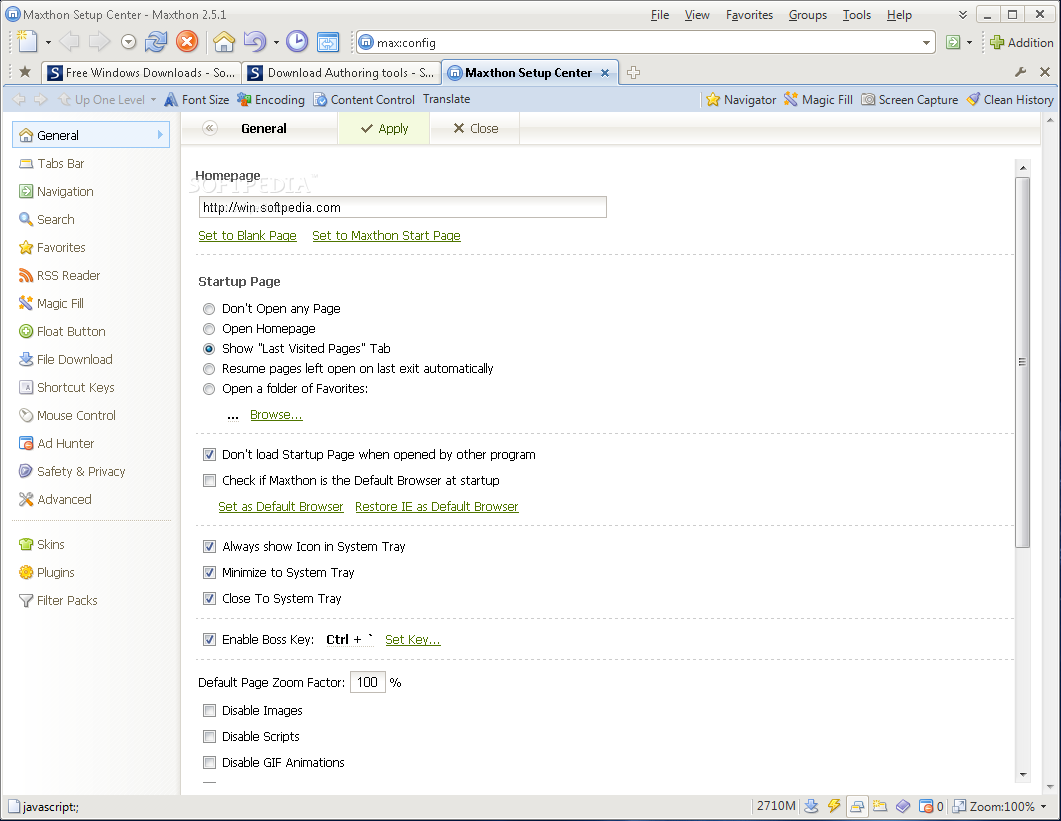The image size is (1061, 821).
Task: Switch to Free Windows Downloads tab
Action: point(141,72)
